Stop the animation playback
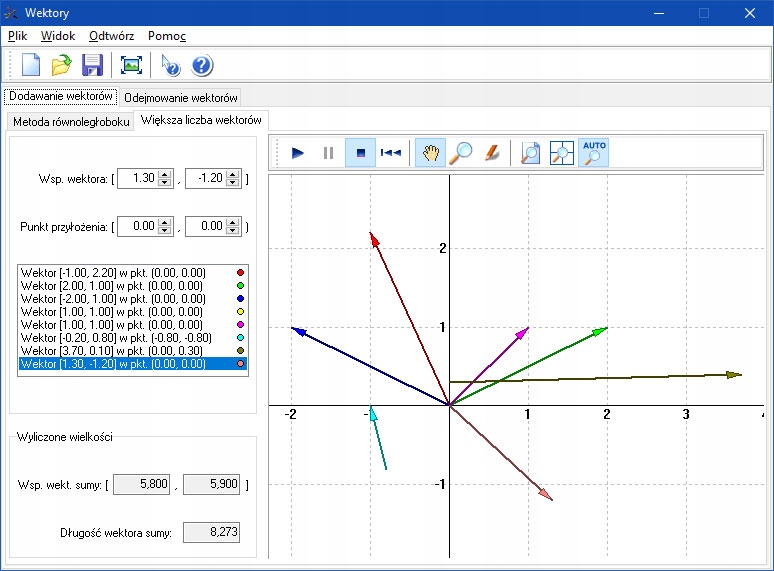Image resolution: width=774 pixels, height=571 pixels. click(x=360, y=153)
